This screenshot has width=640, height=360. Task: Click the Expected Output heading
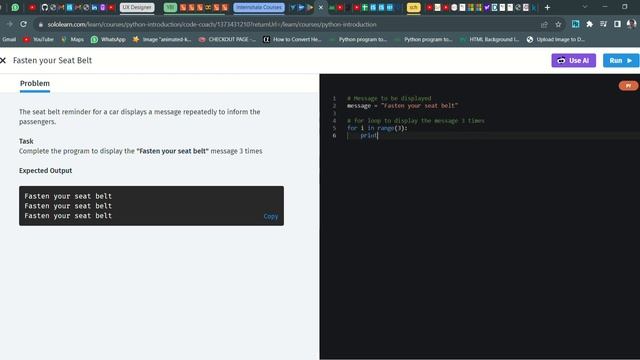[45, 171]
